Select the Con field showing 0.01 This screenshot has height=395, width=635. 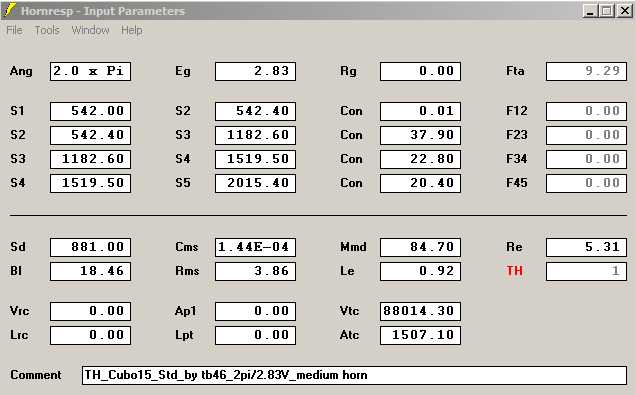(x=420, y=111)
